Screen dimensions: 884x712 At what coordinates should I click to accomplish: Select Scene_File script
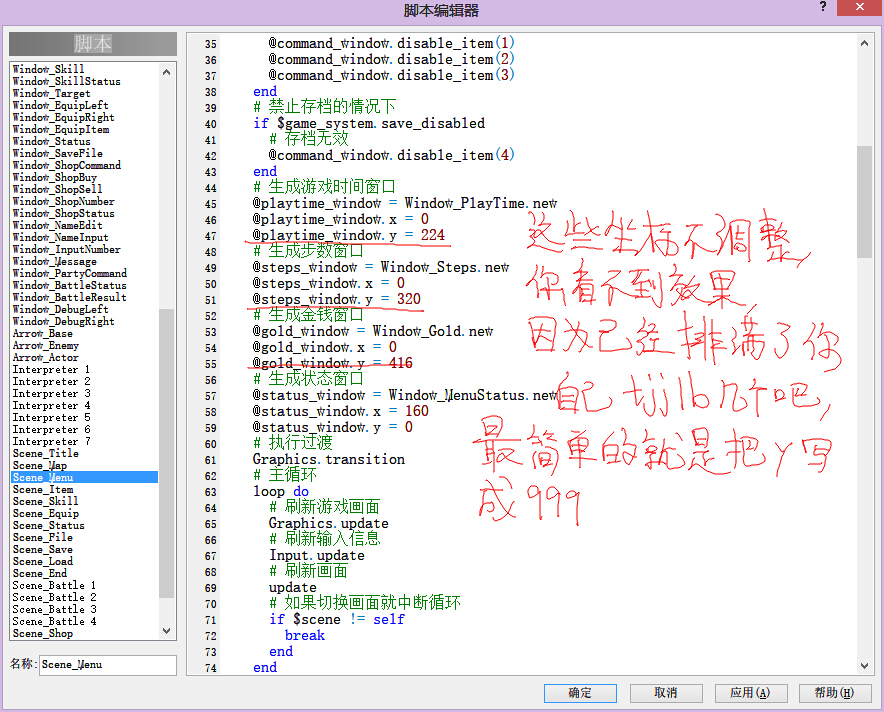click(x=43, y=537)
